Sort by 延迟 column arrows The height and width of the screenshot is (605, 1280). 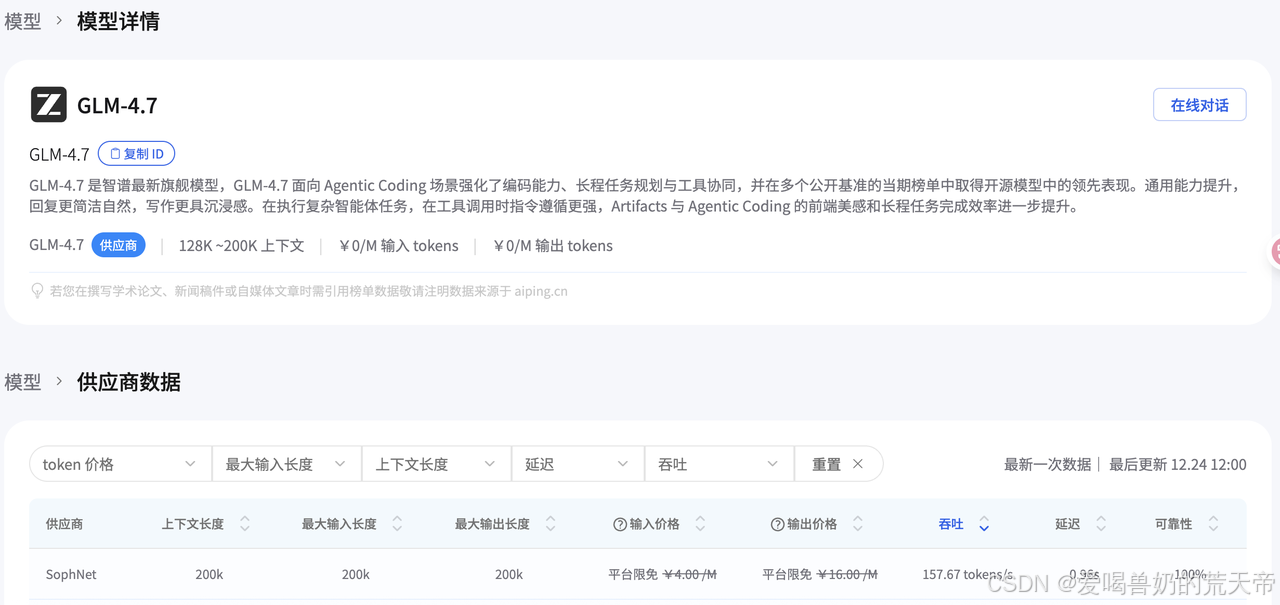1101,524
